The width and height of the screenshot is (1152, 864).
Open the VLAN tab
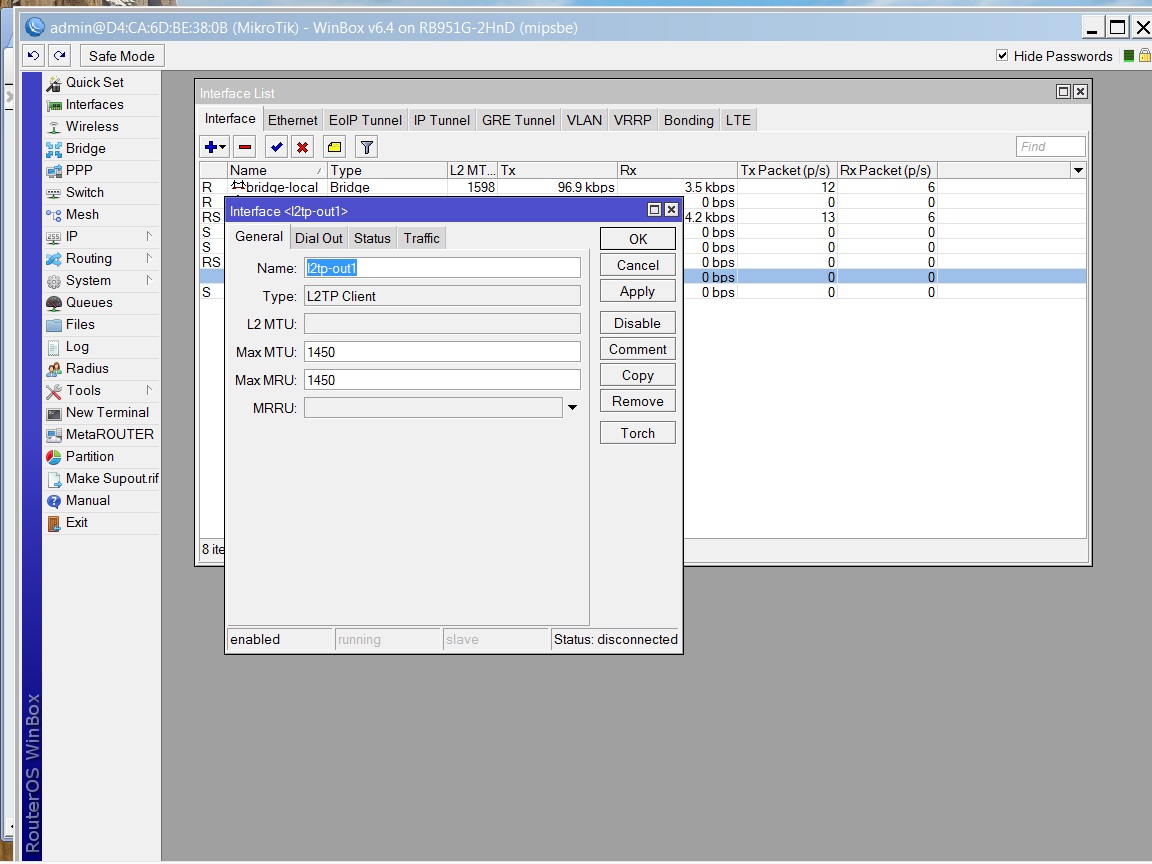[584, 120]
